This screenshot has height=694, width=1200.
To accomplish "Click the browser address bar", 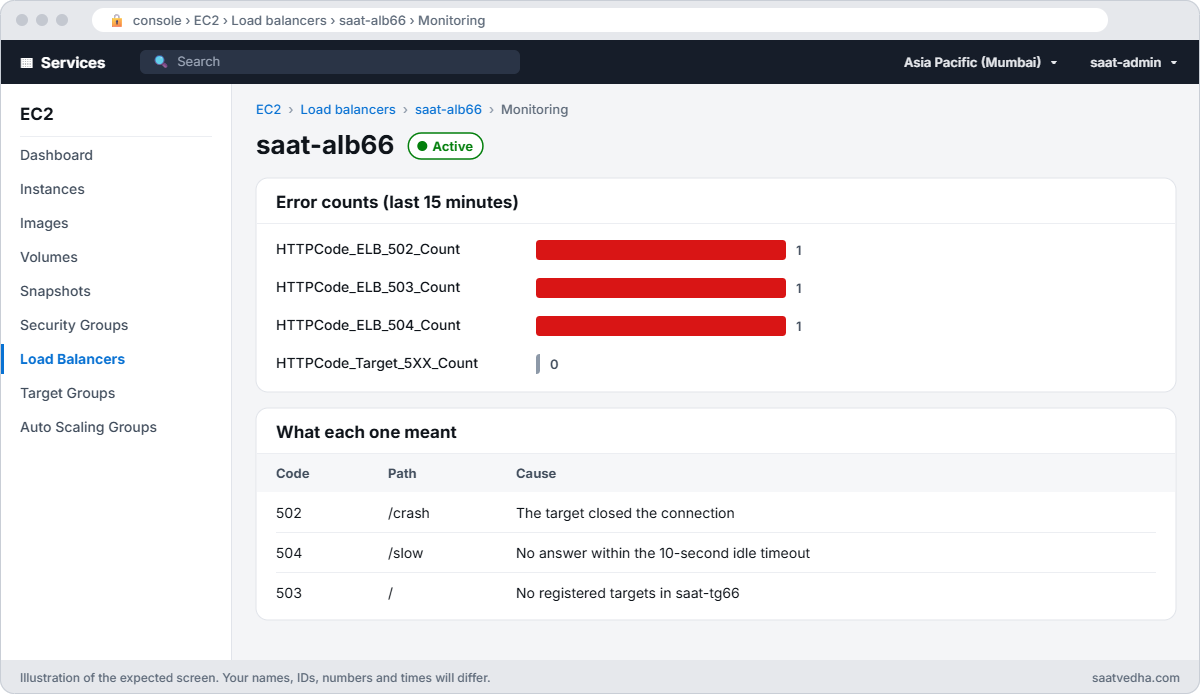I will tap(600, 20).
